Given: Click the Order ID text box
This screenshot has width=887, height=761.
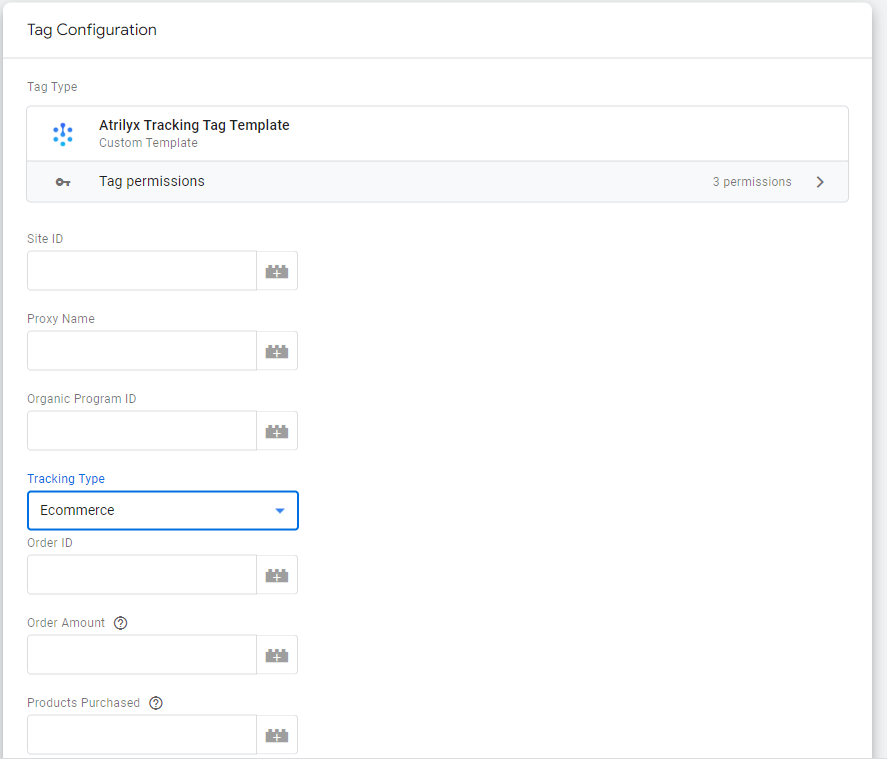Looking at the screenshot, I should click(x=142, y=575).
